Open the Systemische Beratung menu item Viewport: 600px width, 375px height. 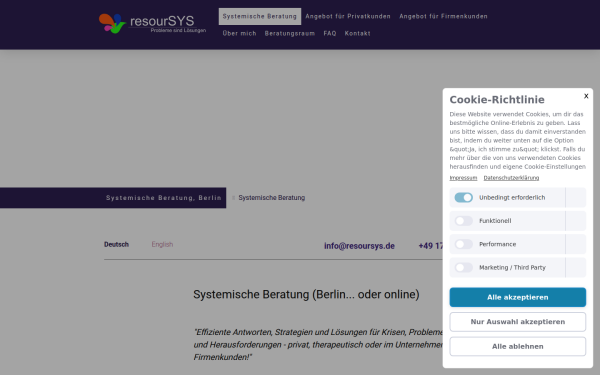pos(260,16)
